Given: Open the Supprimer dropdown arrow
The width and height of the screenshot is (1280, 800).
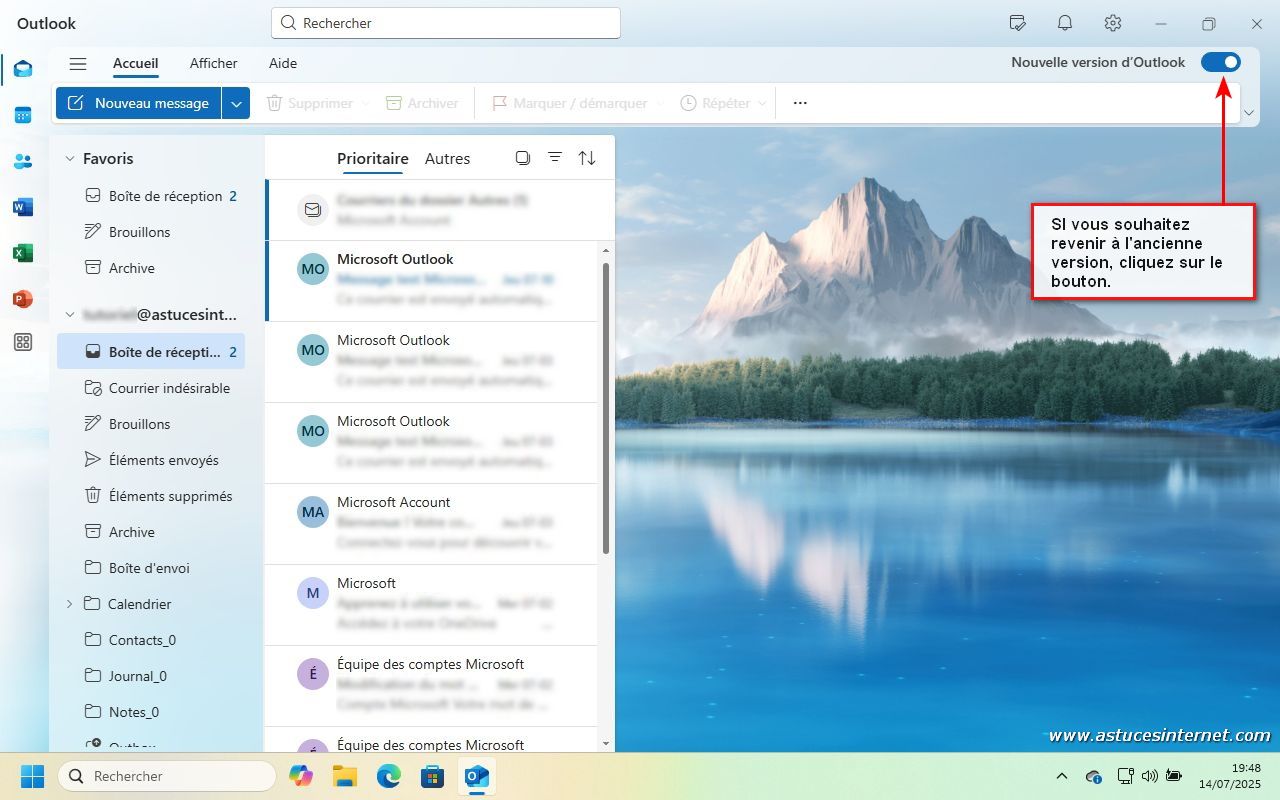Looking at the screenshot, I should tap(365, 103).
